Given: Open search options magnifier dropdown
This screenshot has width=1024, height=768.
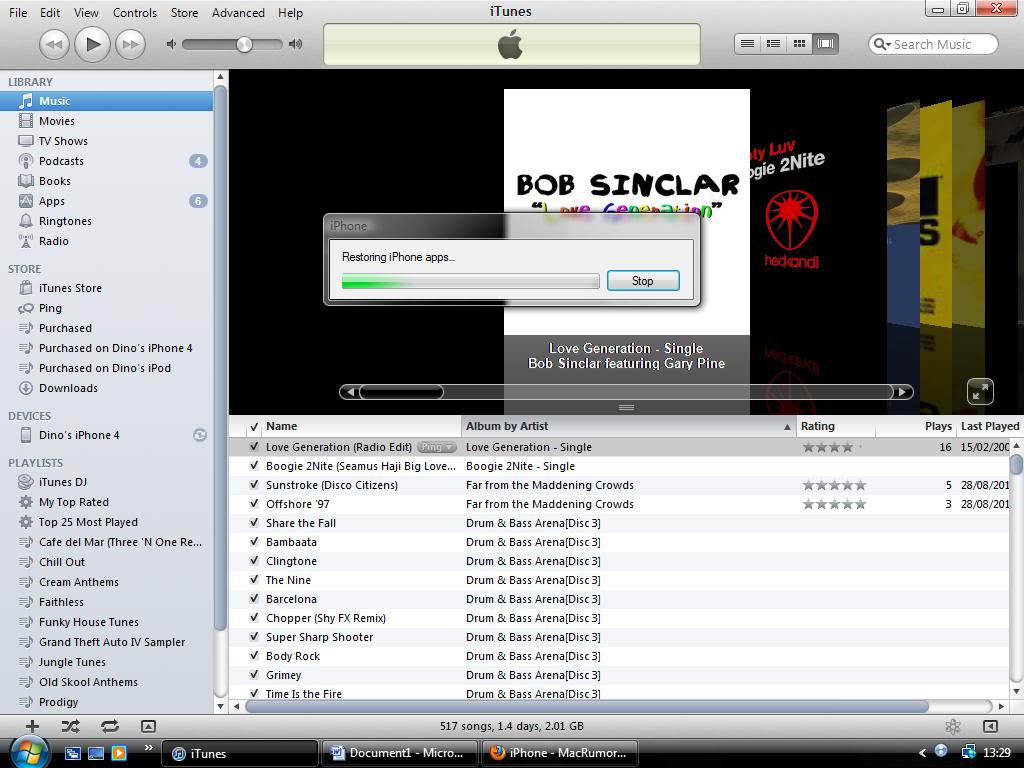Looking at the screenshot, I should point(882,44).
